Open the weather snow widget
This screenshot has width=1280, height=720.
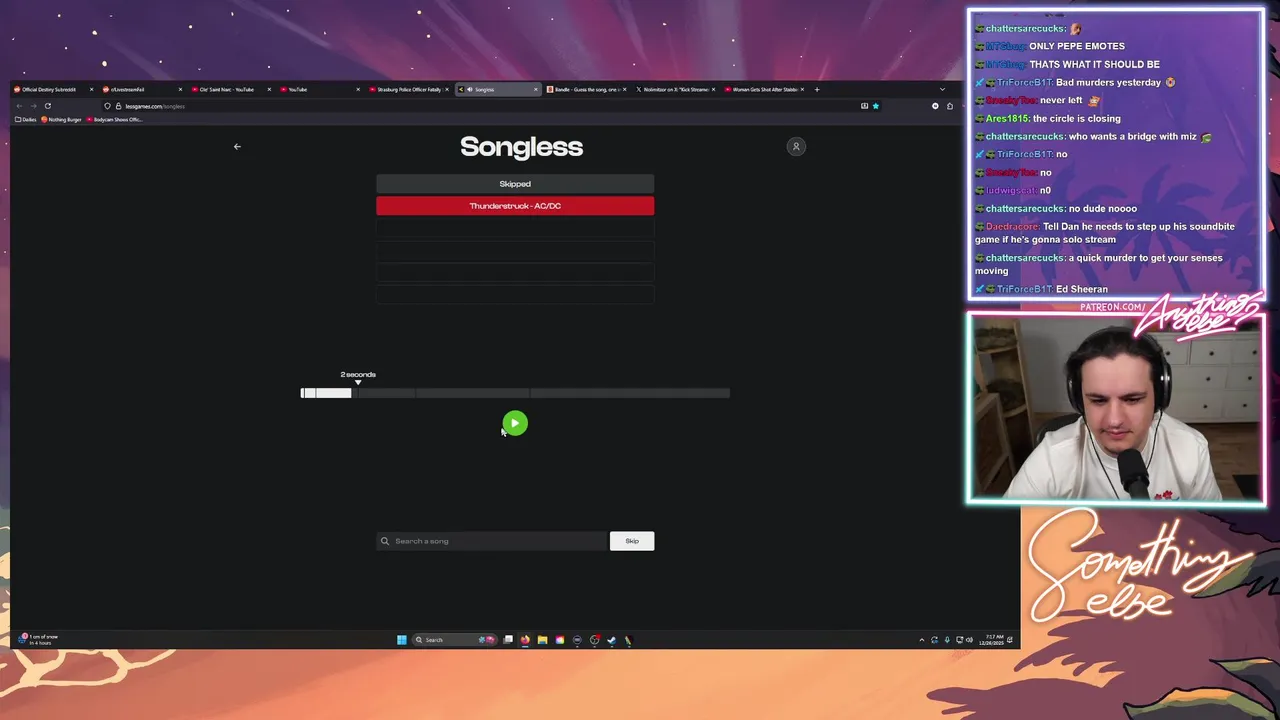(x=40, y=640)
